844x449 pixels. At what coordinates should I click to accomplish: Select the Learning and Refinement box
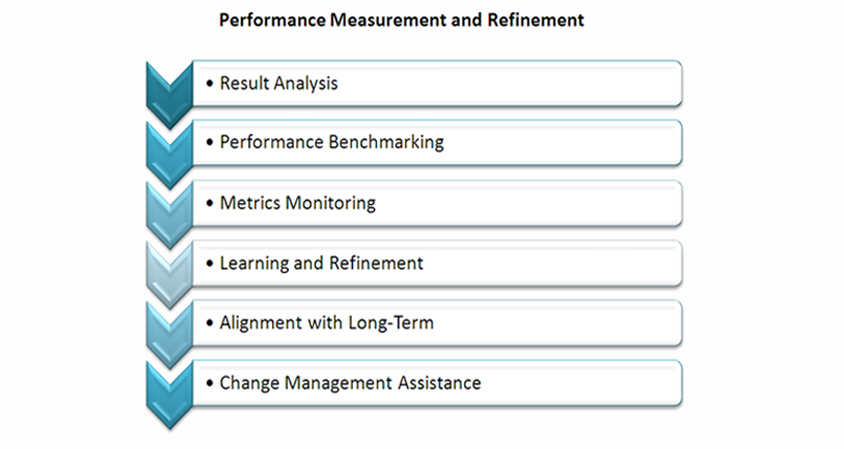(x=437, y=263)
